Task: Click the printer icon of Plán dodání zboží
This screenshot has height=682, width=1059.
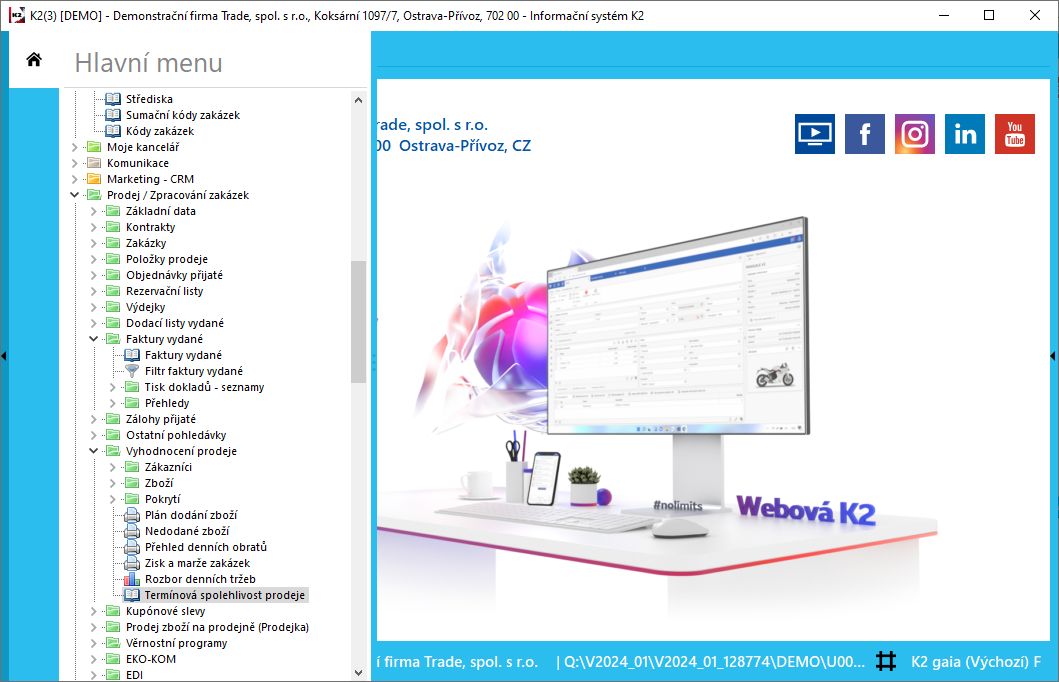Action: (x=132, y=515)
